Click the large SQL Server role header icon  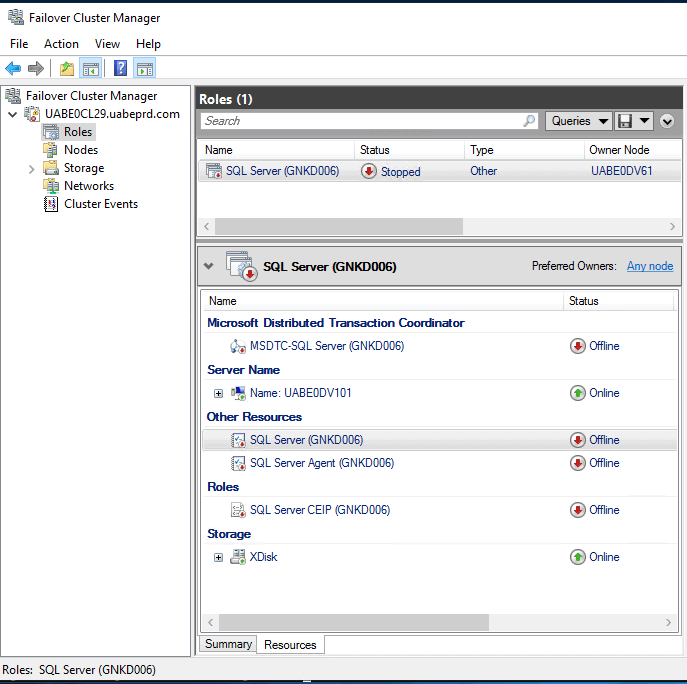[x=241, y=266]
